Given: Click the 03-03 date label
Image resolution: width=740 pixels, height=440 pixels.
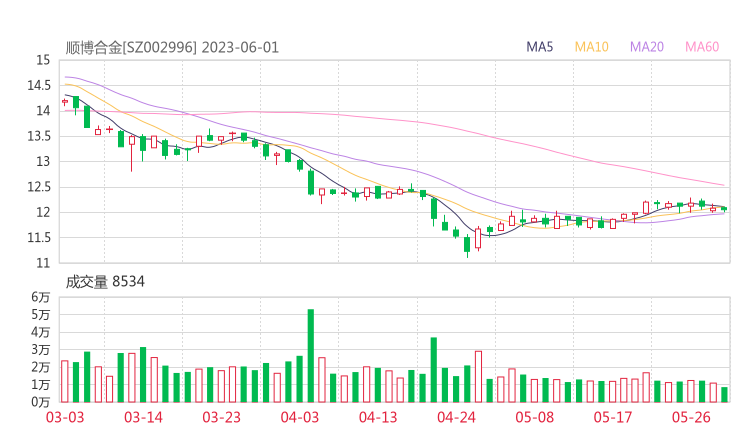Looking at the screenshot, I should [65, 417].
